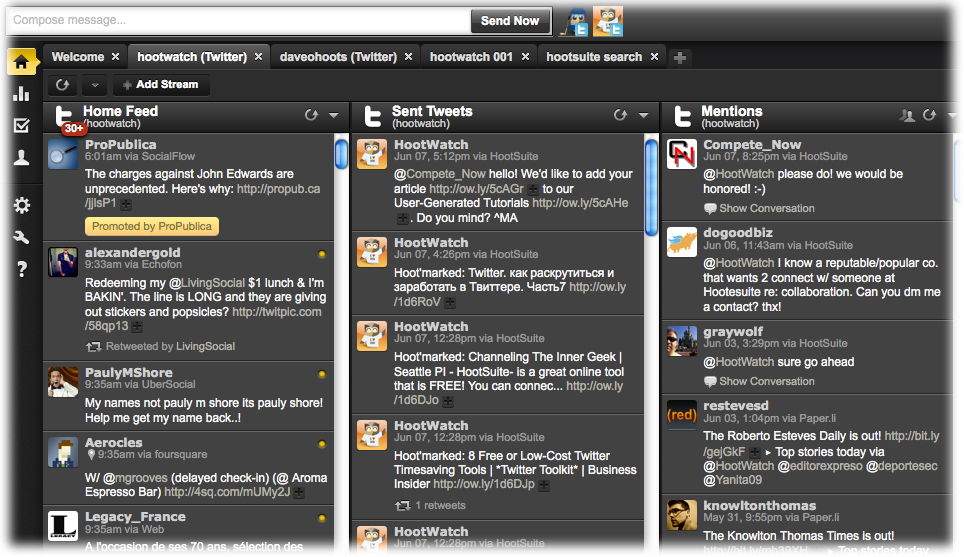Expand the 4sq.com link plus icon
964x557 pixels.
(298, 492)
